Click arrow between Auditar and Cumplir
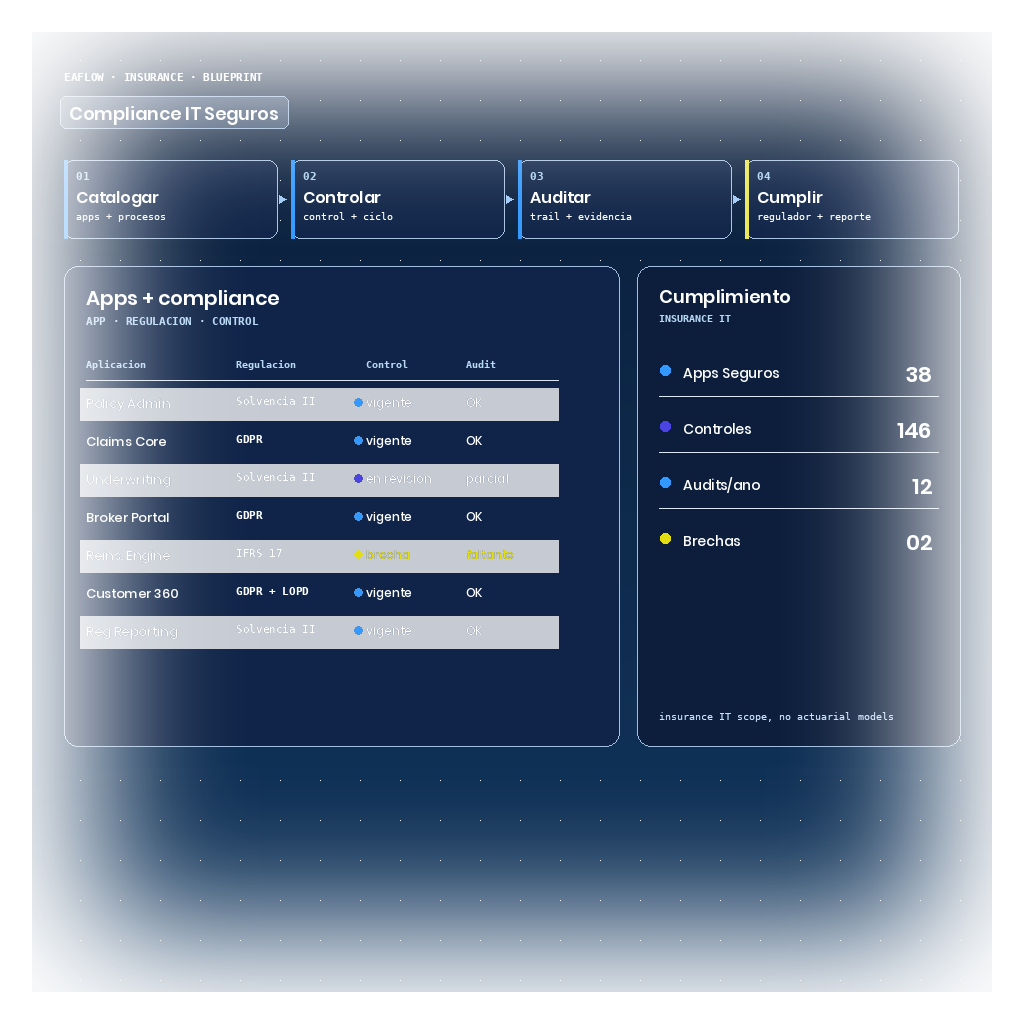1024x1024 pixels. click(x=737, y=199)
